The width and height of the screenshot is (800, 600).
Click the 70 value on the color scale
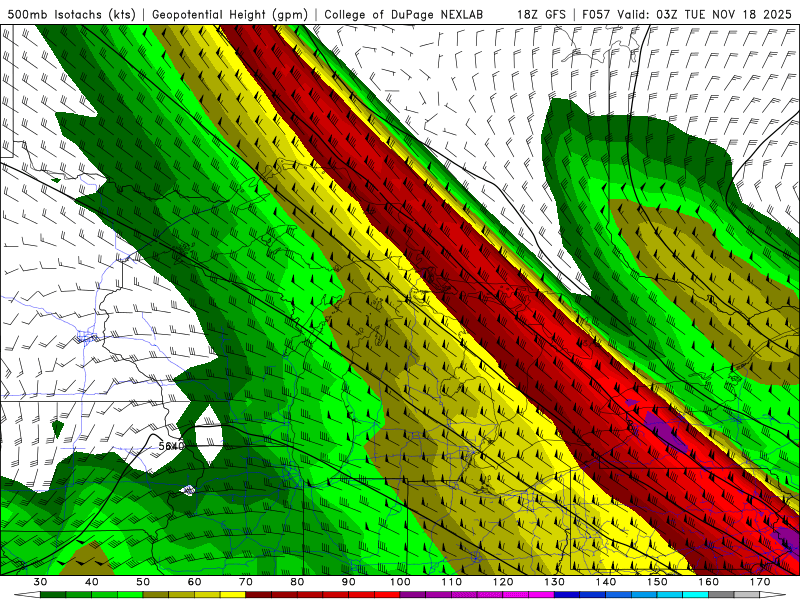246,582
